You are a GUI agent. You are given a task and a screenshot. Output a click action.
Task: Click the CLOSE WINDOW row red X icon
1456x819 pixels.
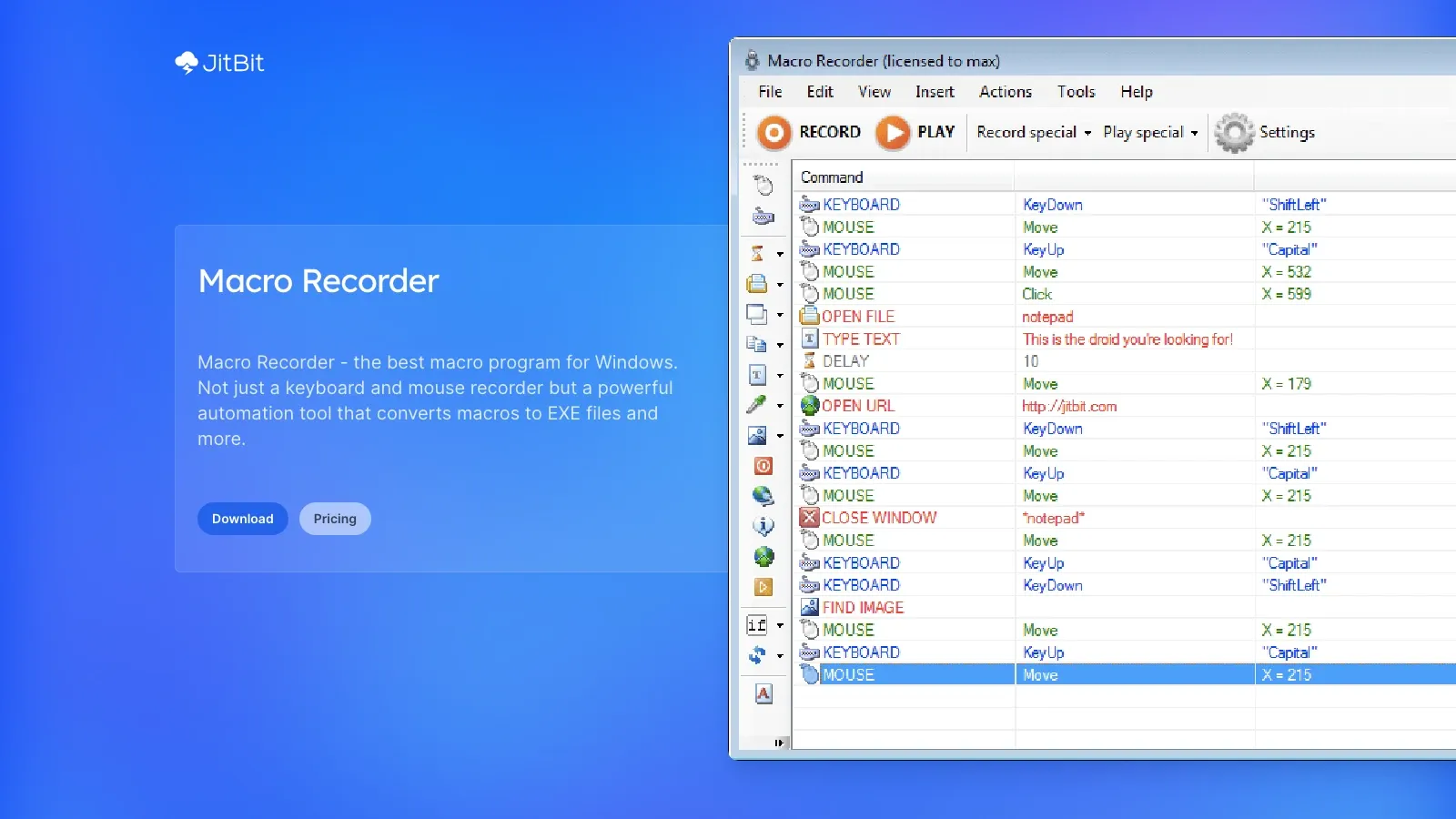point(809,517)
